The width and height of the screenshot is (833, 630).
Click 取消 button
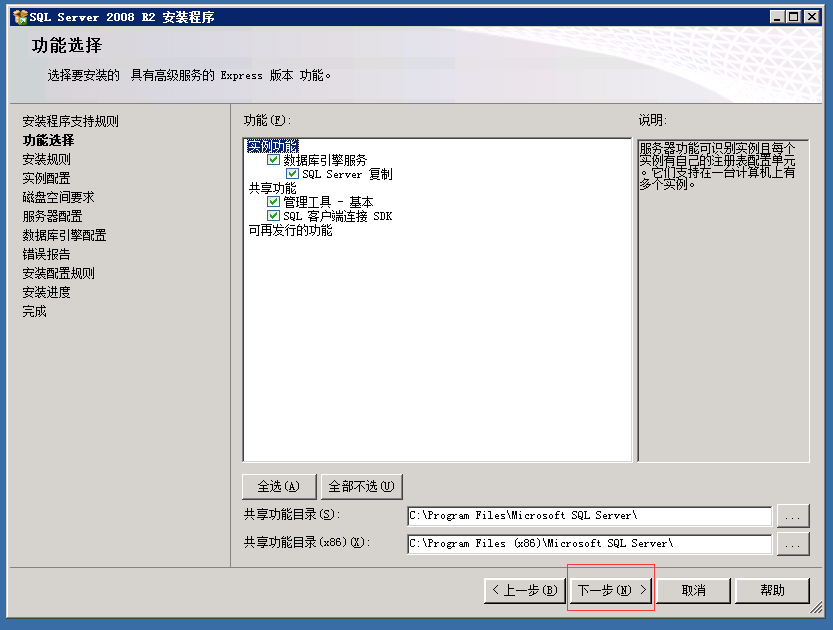[694, 590]
